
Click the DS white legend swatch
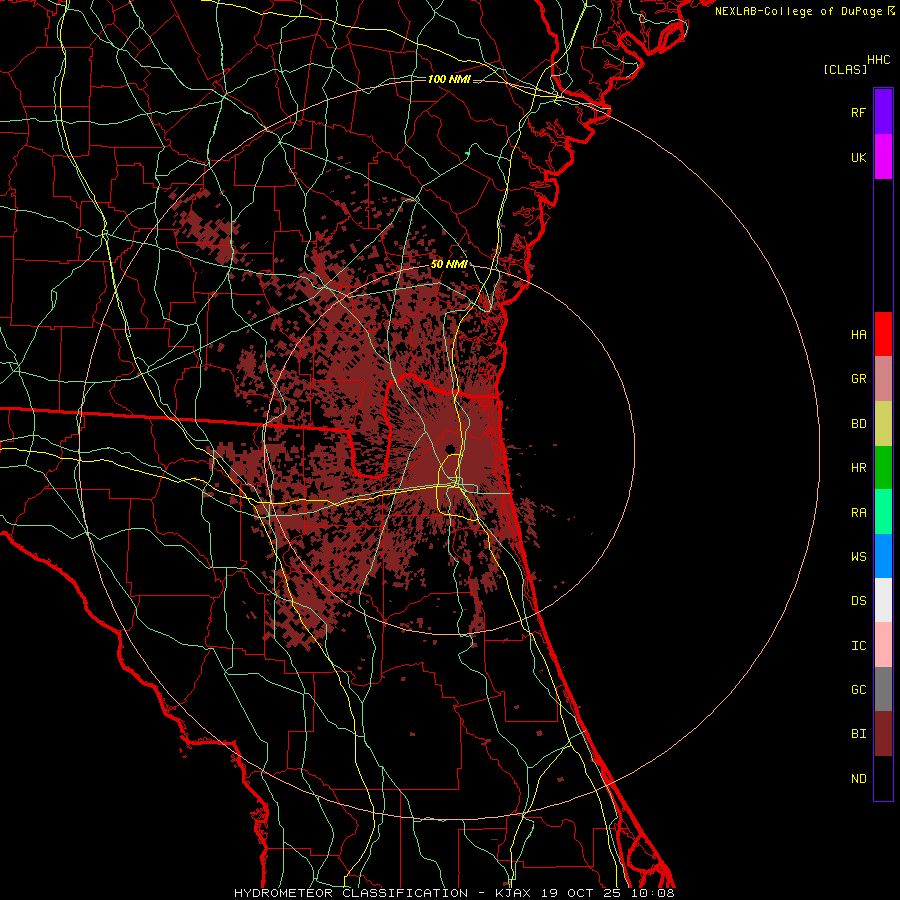883,600
